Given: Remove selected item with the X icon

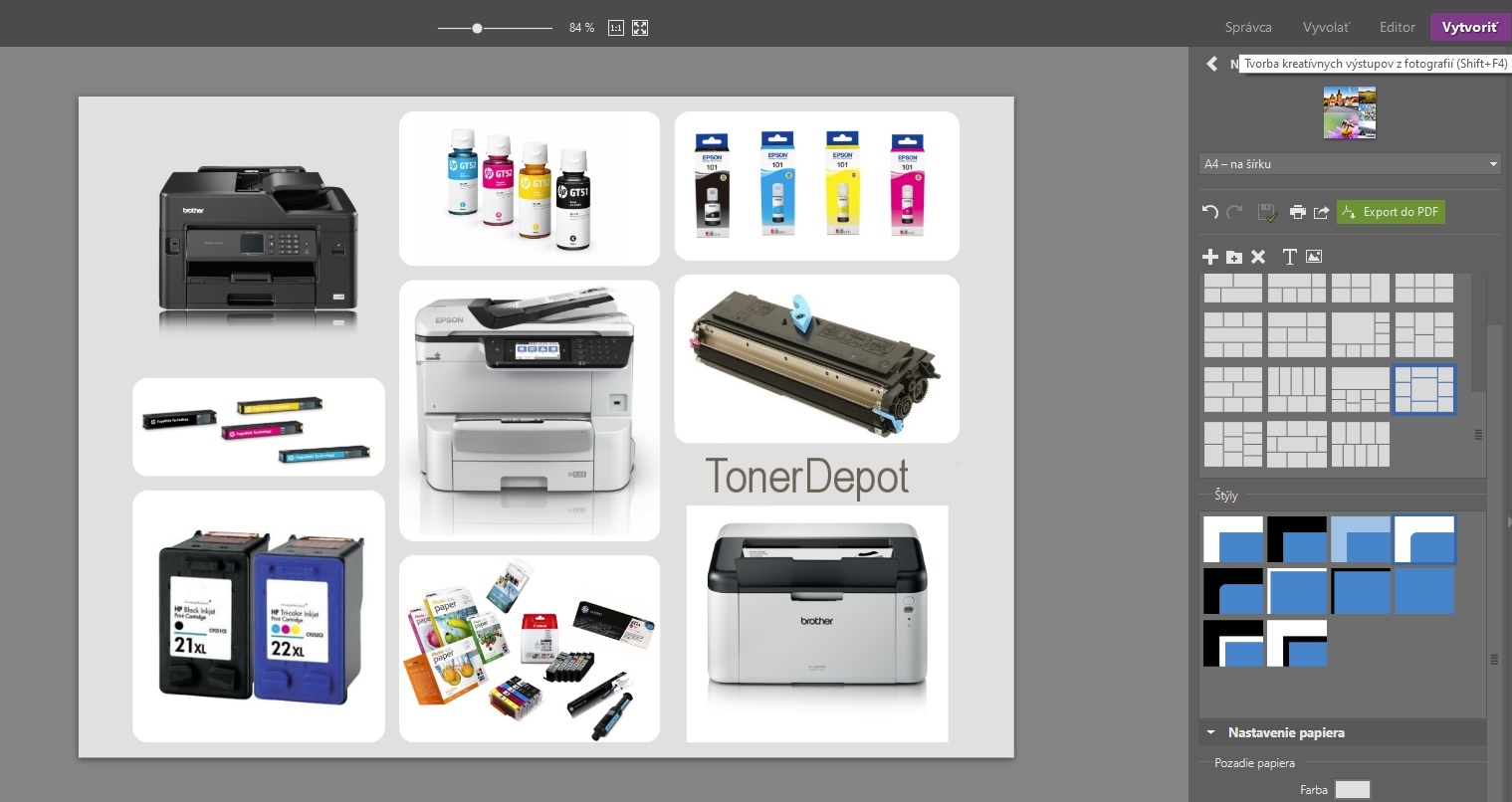Looking at the screenshot, I should tap(1258, 257).
